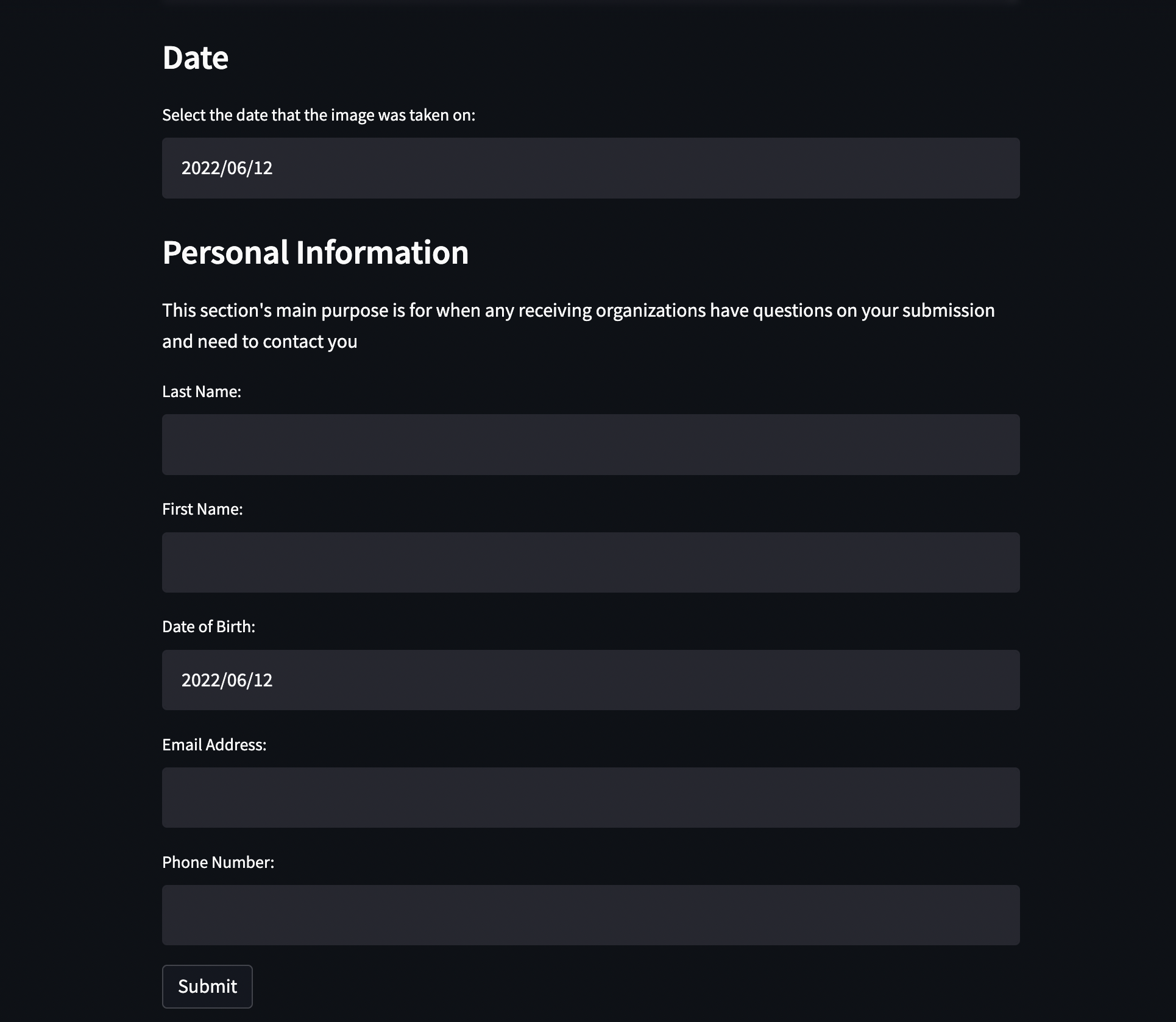The image size is (1176, 1022).
Task: Click the 'Select the date' field label
Action: point(318,115)
